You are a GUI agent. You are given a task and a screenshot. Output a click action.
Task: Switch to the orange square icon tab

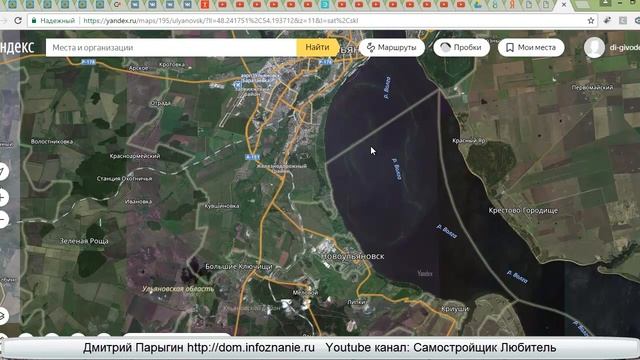tap(205, 4)
